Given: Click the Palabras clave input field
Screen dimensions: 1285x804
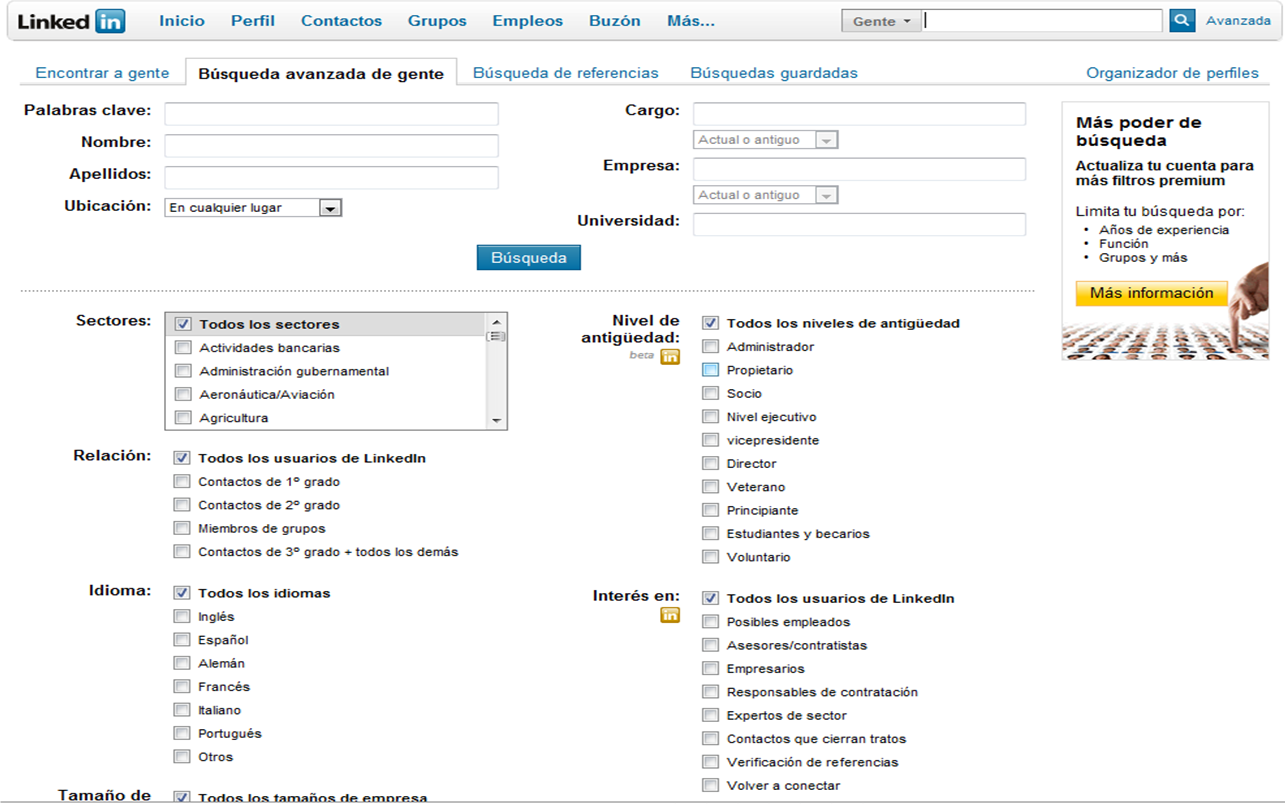Looking at the screenshot, I should [331, 114].
